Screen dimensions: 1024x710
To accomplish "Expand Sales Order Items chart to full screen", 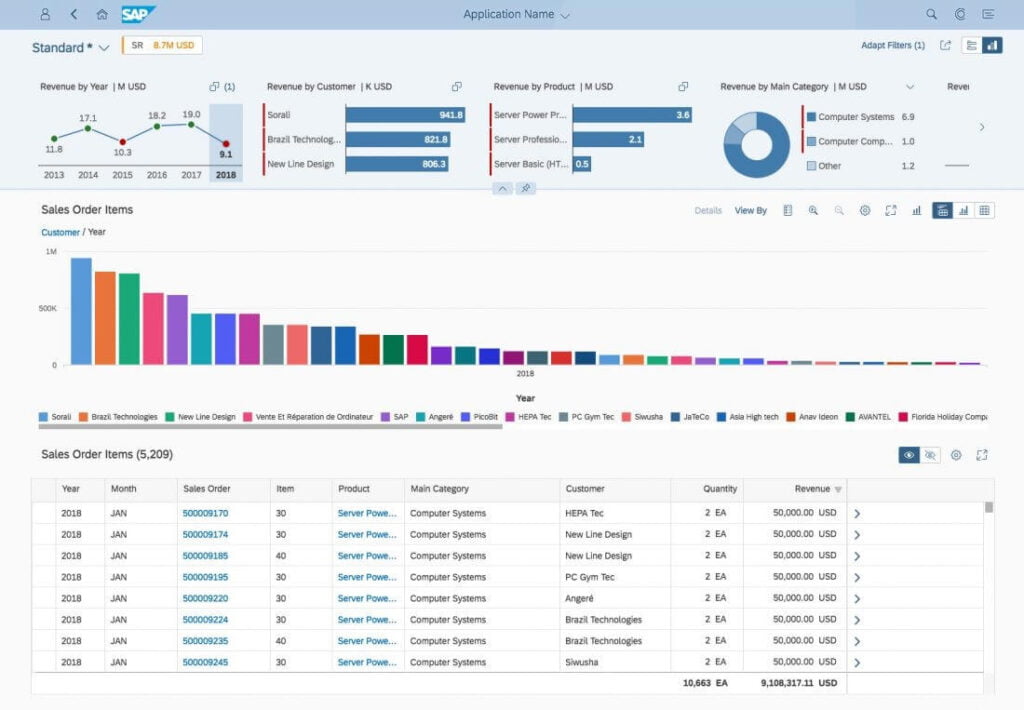I will (x=890, y=210).
